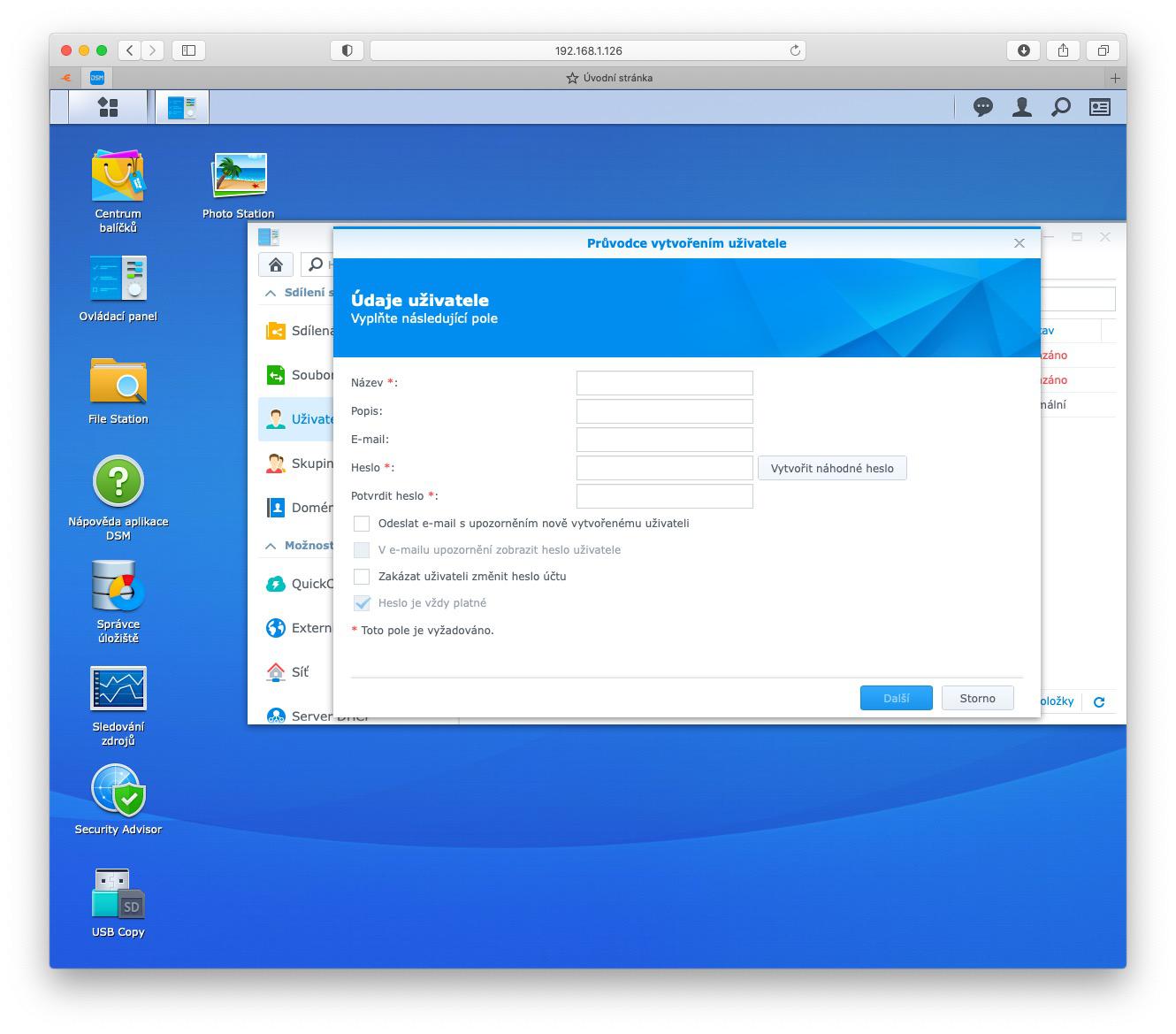Image resolution: width=1176 pixels, height=1034 pixels.
Task: Select Síť in control panel sidebar
Action: [x=300, y=672]
